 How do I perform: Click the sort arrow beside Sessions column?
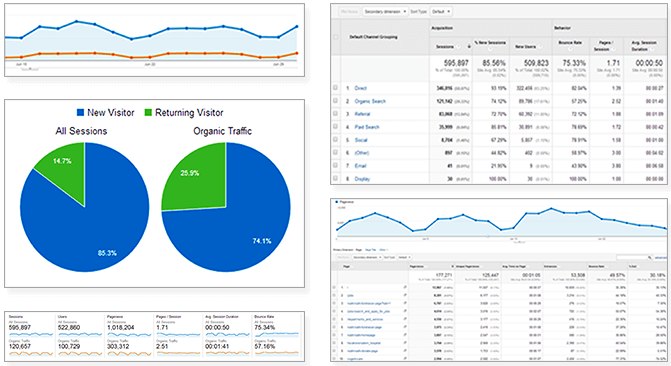coord(469,46)
